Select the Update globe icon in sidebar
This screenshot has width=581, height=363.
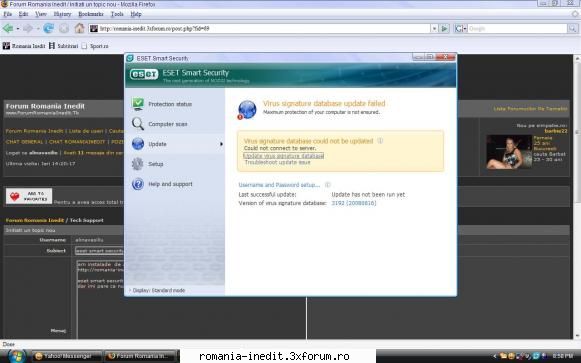pyautogui.click(x=138, y=144)
